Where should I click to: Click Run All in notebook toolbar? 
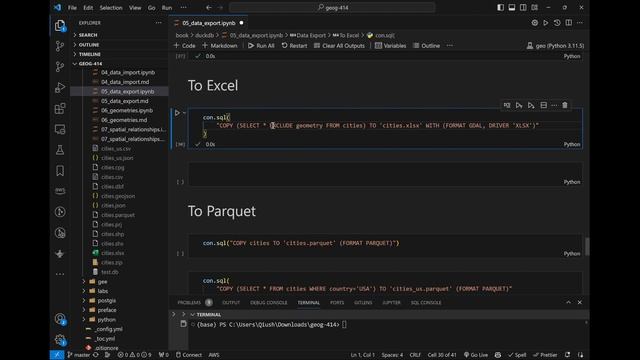pyautogui.click(x=261, y=46)
